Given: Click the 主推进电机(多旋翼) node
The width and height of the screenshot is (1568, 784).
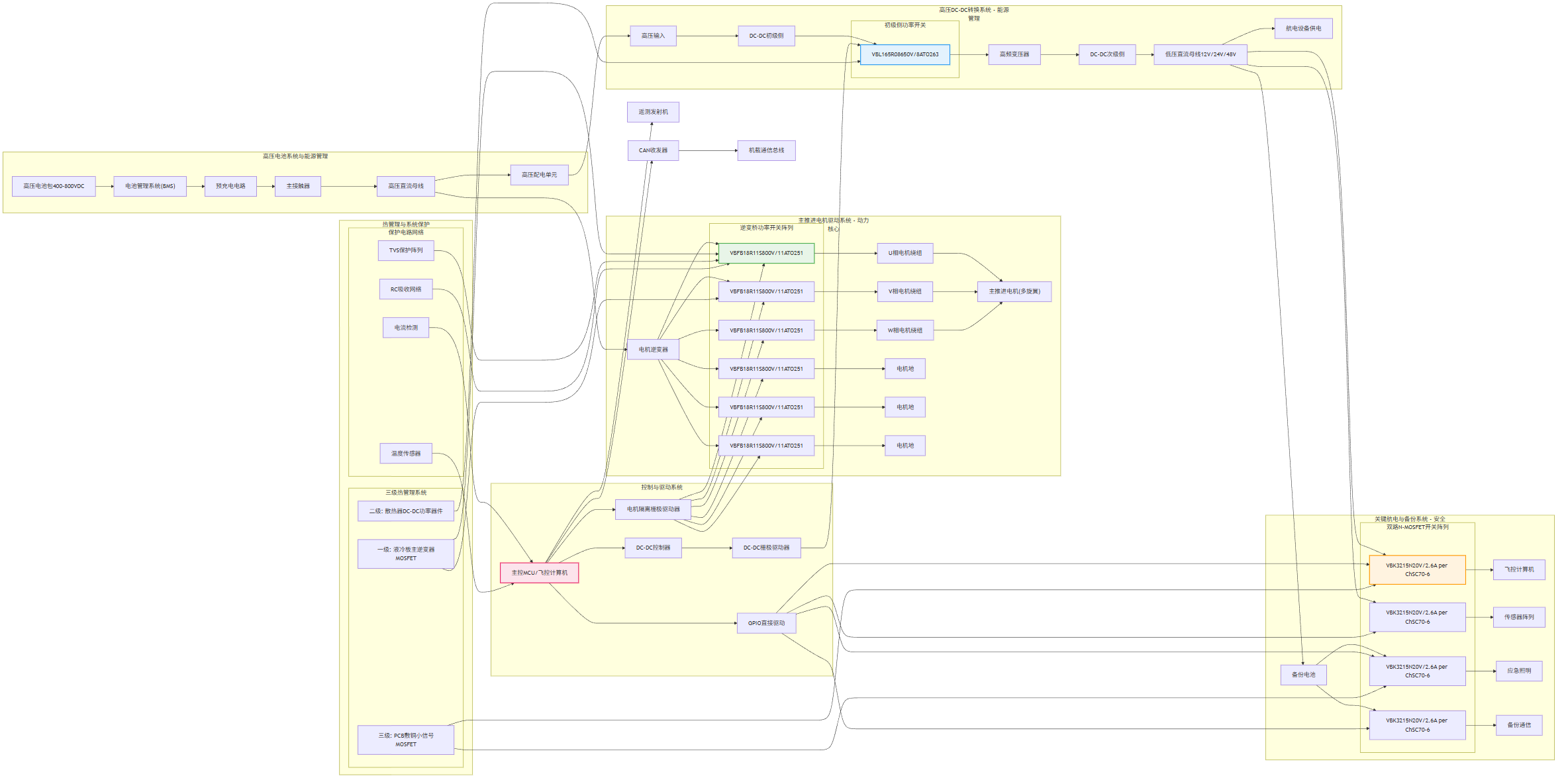Looking at the screenshot, I should [x=1014, y=291].
